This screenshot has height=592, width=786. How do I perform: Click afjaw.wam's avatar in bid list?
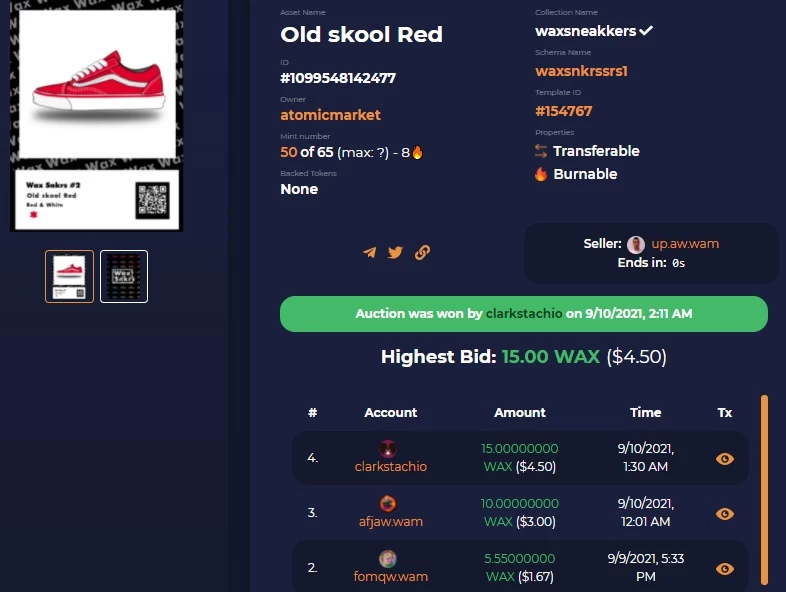click(388, 503)
